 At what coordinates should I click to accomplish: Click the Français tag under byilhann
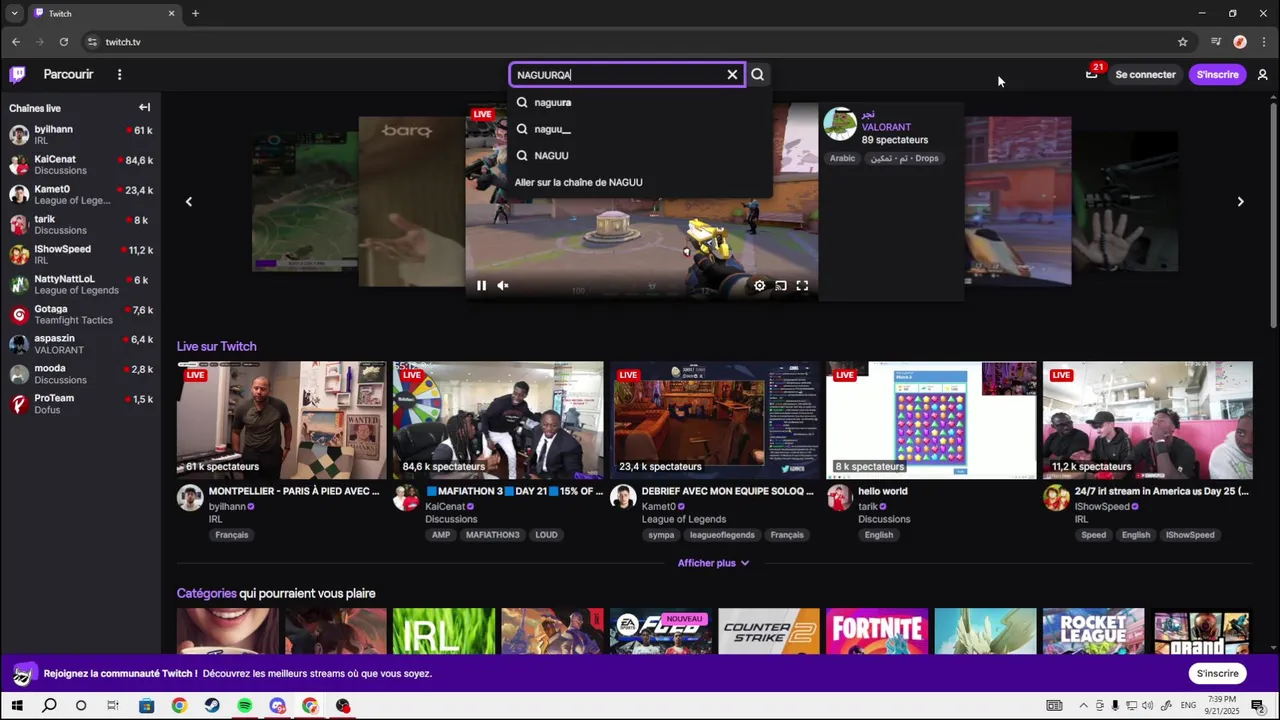(x=231, y=535)
